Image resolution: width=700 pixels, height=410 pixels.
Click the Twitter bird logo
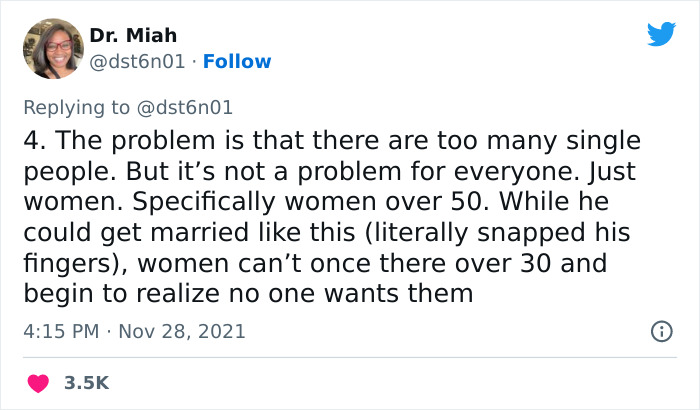[x=661, y=33]
